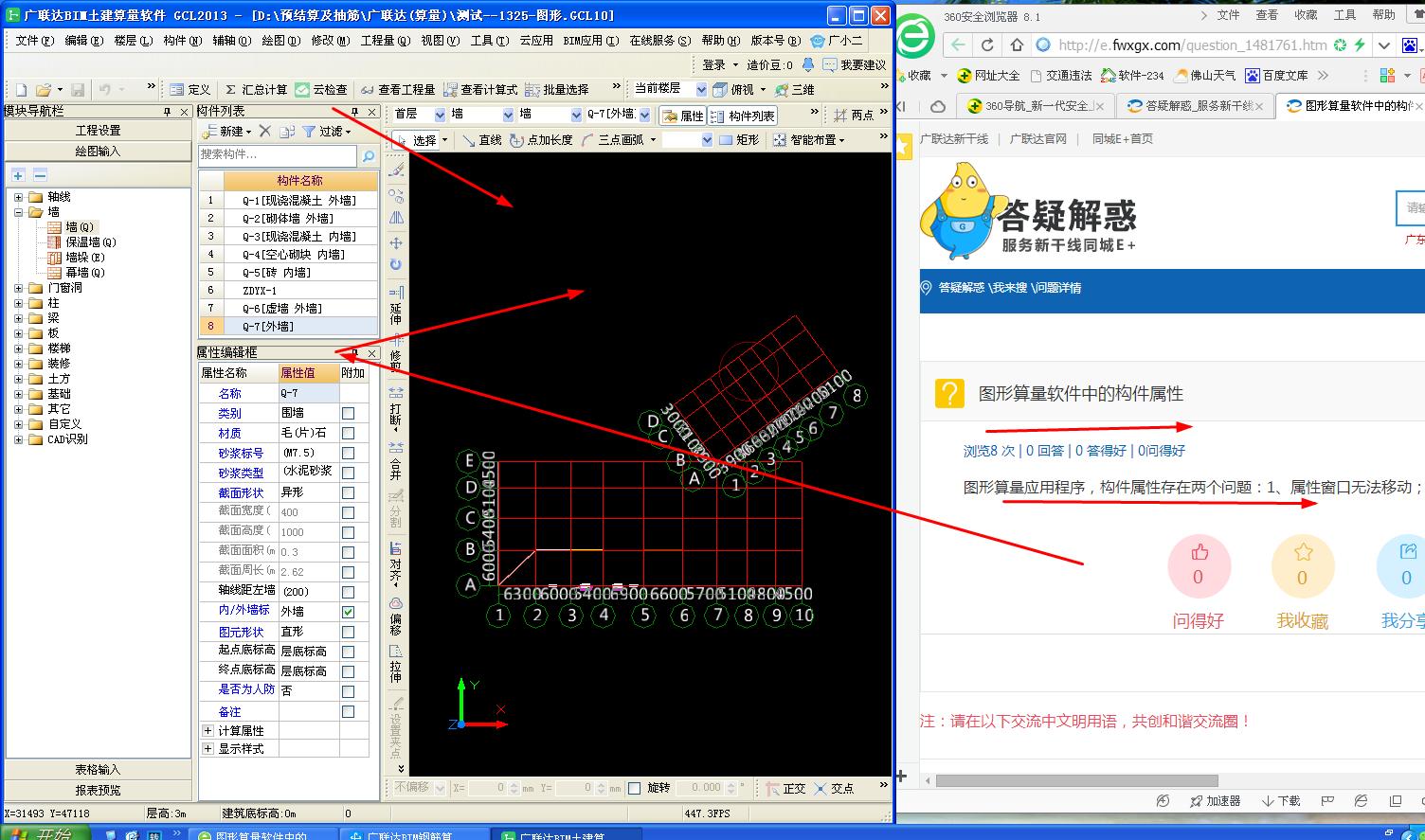Open the 视图(V) menu
Screen dimensions: 1425x840
(440, 41)
